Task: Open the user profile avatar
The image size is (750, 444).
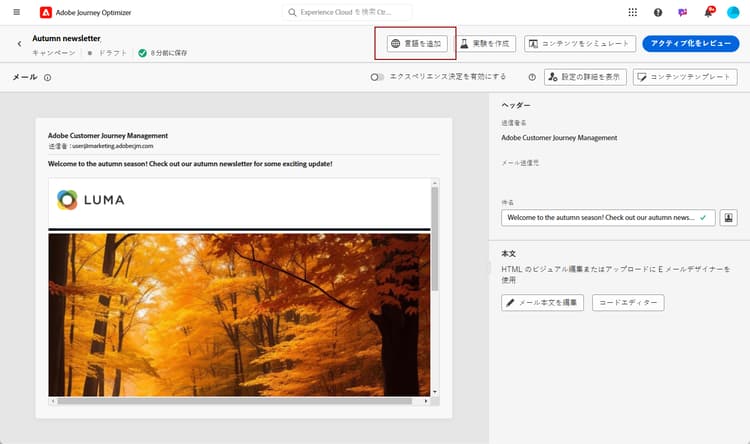Action: pyautogui.click(x=733, y=12)
